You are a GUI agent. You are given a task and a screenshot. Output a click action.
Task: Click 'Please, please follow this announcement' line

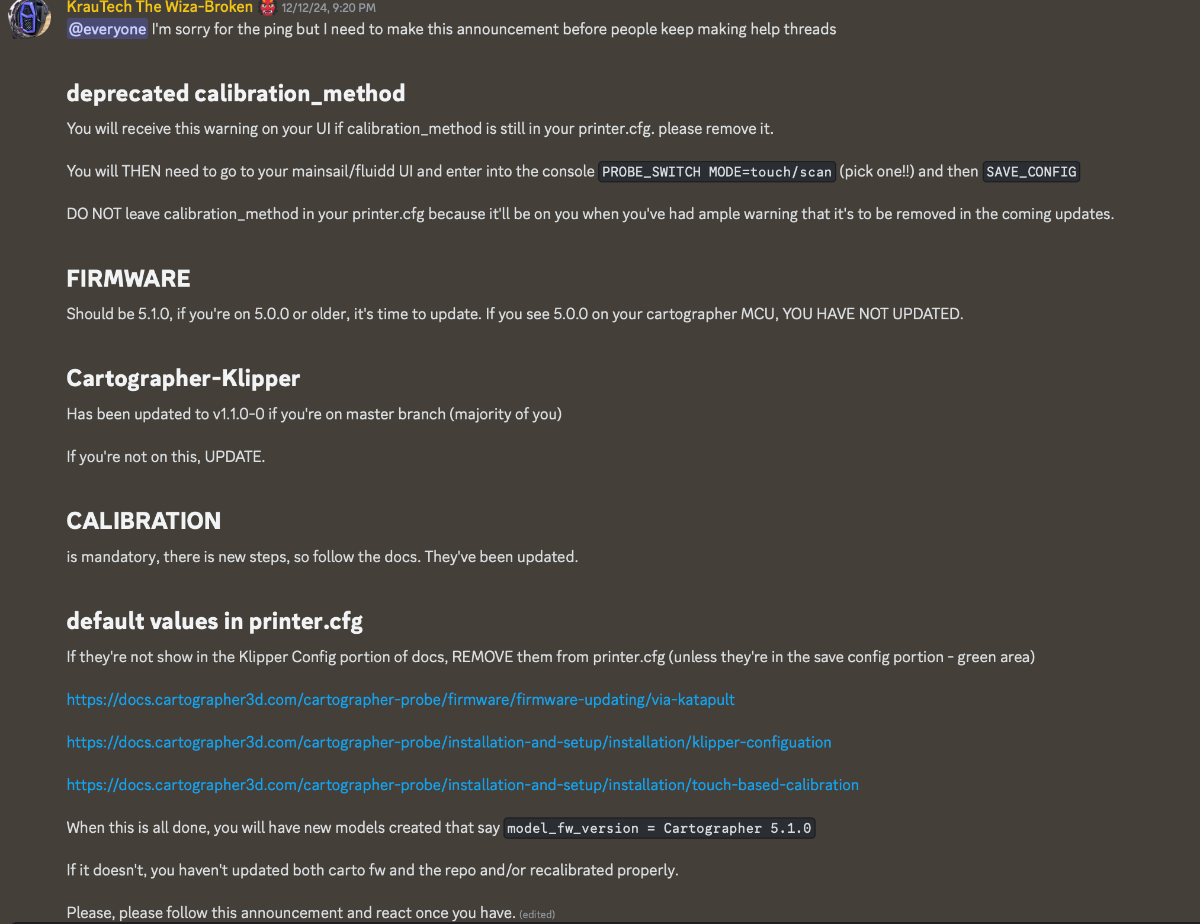291,913
